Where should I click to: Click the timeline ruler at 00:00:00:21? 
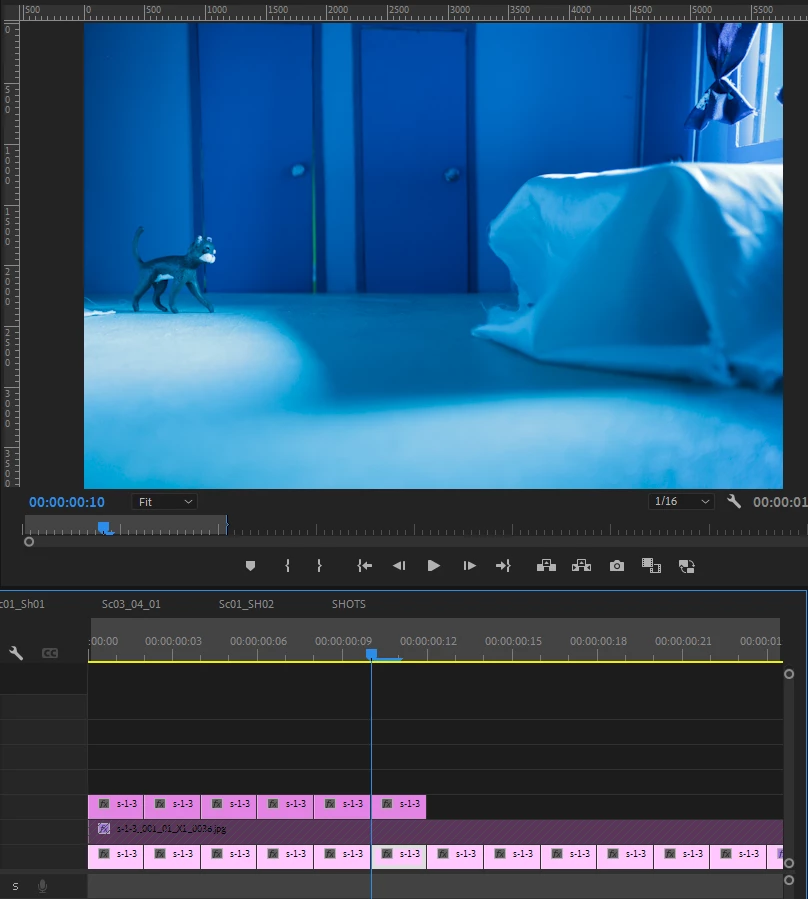[683, 642]
